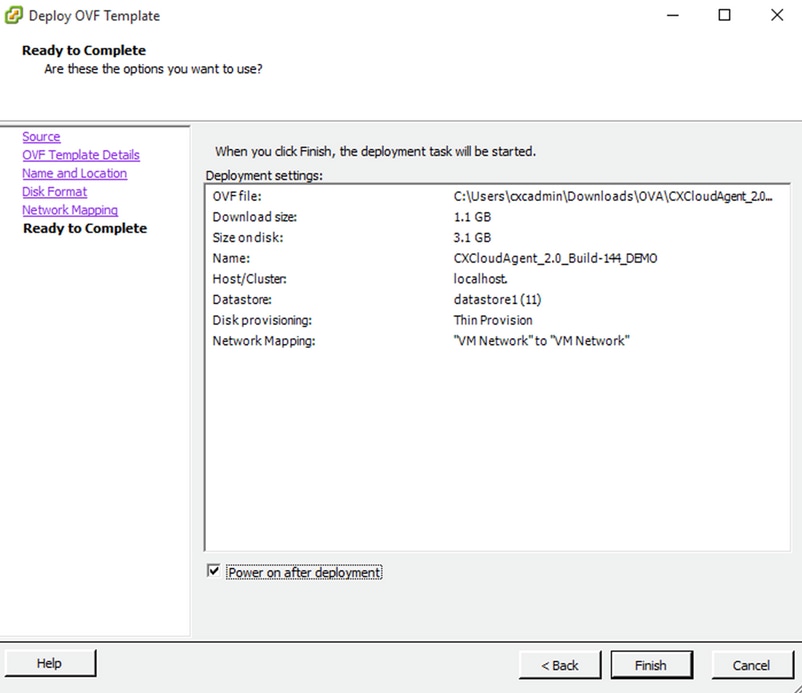
Task: Select the Download size value 1.1 GB
Action: click(472, 217)
